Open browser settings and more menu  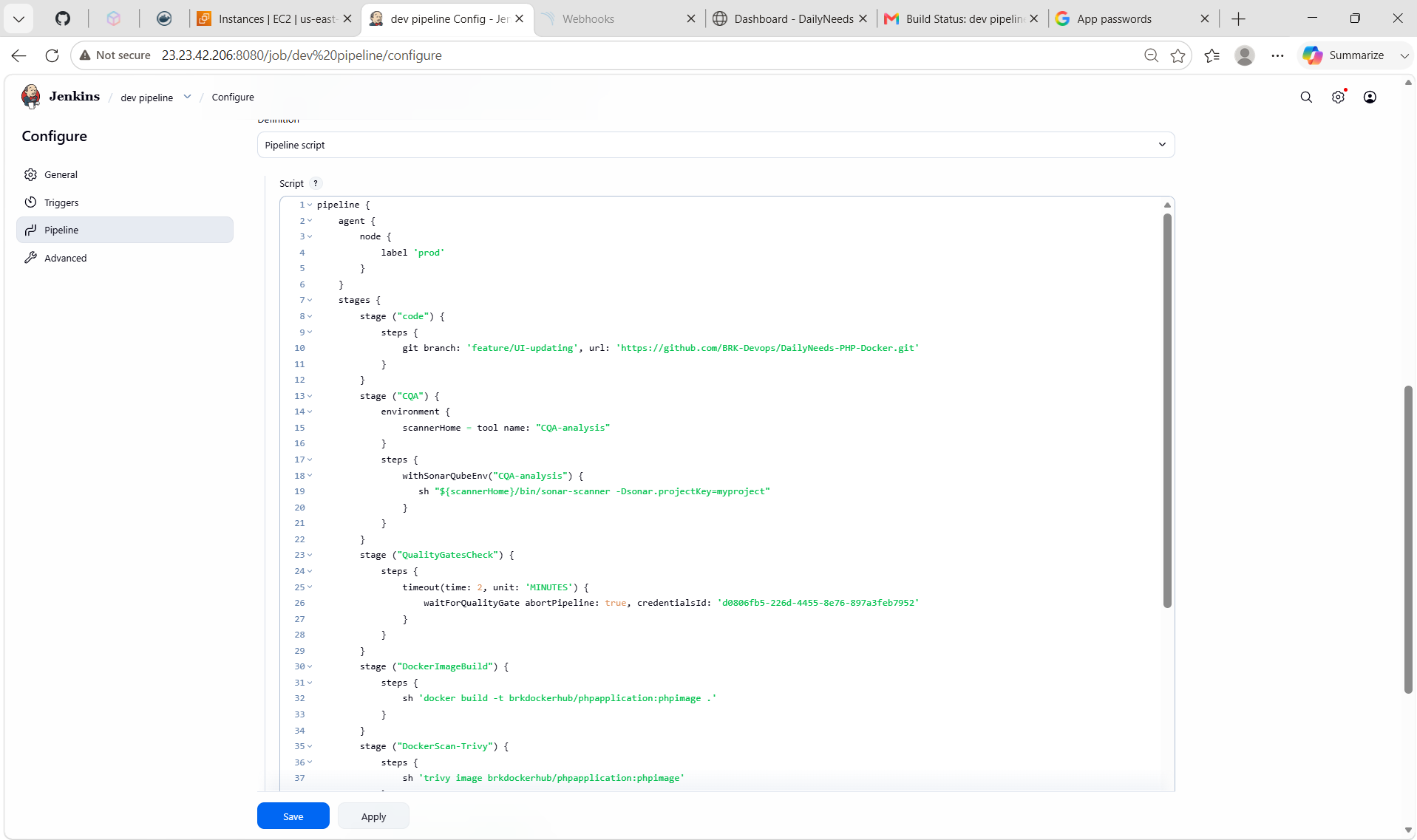(x=1277, y=55)
